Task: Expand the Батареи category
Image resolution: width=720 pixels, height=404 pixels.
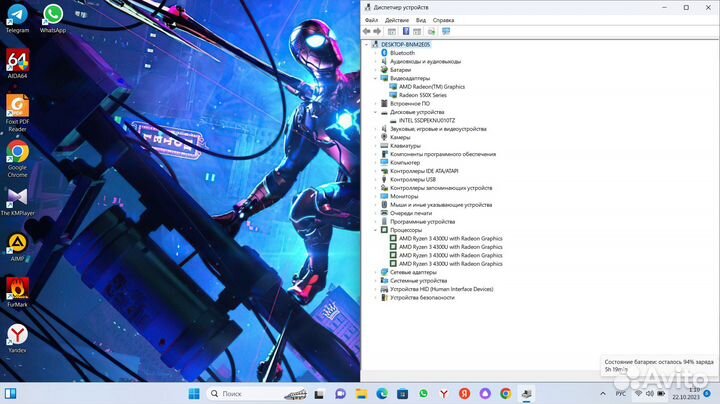Action: point(376,70)
